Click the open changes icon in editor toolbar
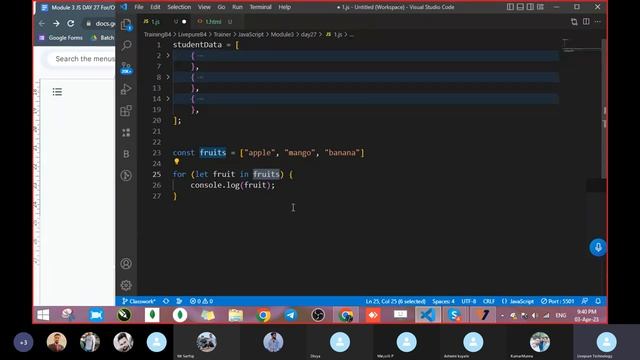This screenshot has width=640, height=360. pyautogui.click(x=574, y=21)
